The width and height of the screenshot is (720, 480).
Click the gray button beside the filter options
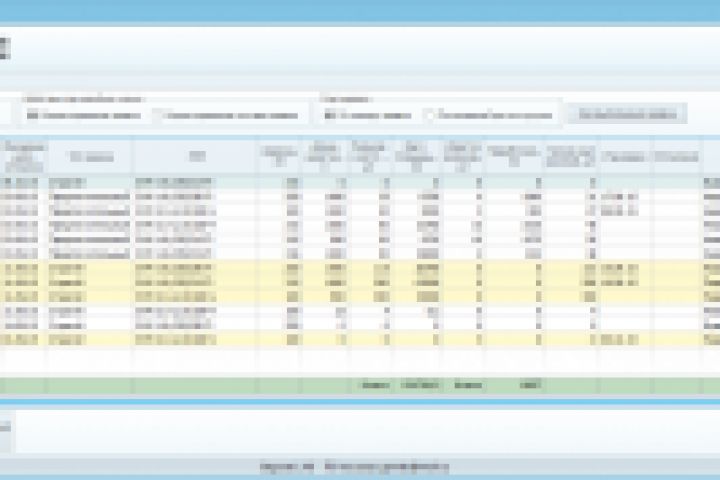tap(627, 113)
